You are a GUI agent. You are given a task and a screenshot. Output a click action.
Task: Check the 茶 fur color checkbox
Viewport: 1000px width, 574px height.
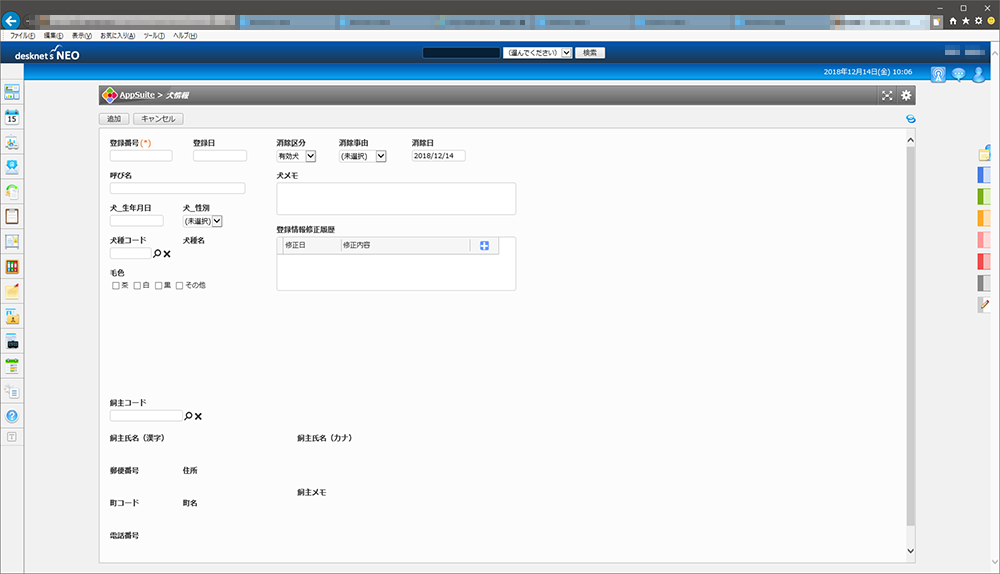[116, 286]
